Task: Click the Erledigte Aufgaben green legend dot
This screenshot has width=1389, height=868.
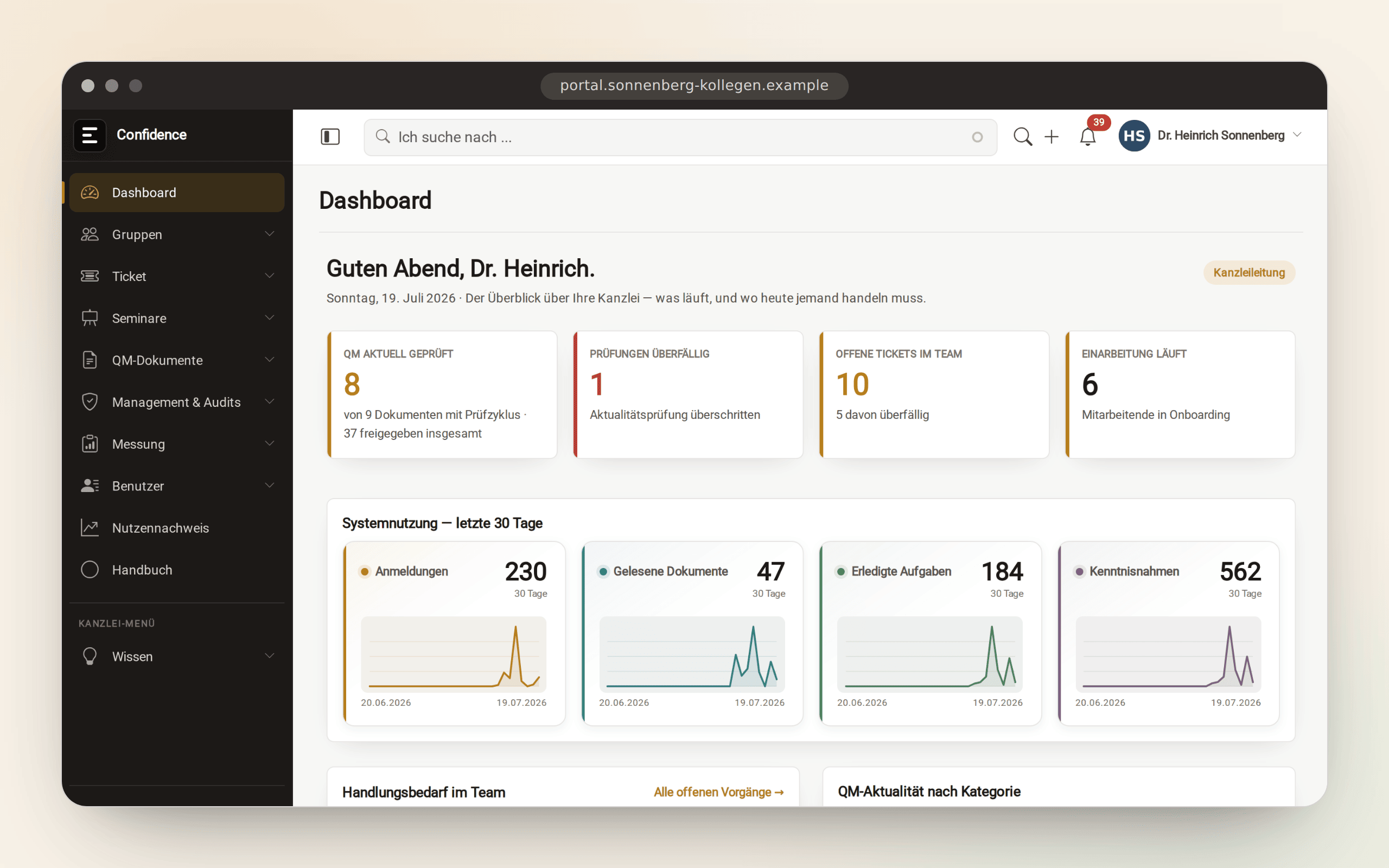Action: (841, 571)
